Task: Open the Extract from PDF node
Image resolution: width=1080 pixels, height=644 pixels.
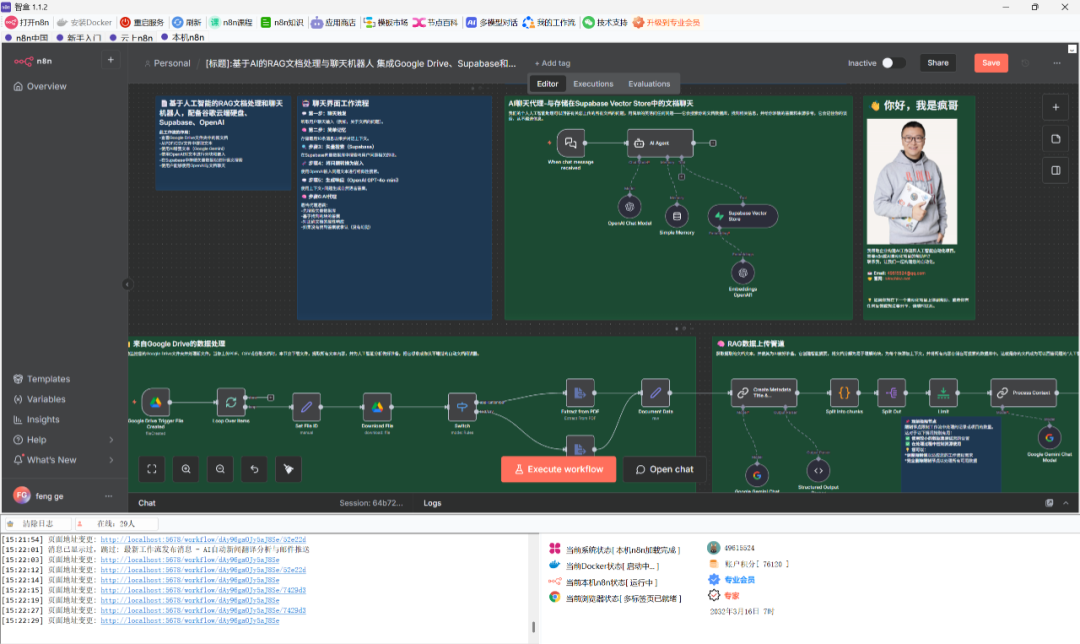Action: click(580, 393)
